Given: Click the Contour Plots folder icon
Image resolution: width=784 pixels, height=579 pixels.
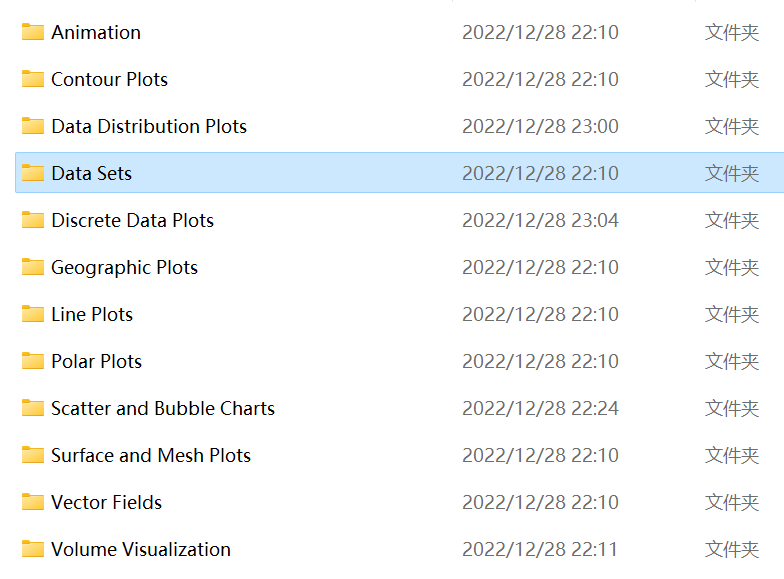Looking at the screenshot, I should [33, 79].
